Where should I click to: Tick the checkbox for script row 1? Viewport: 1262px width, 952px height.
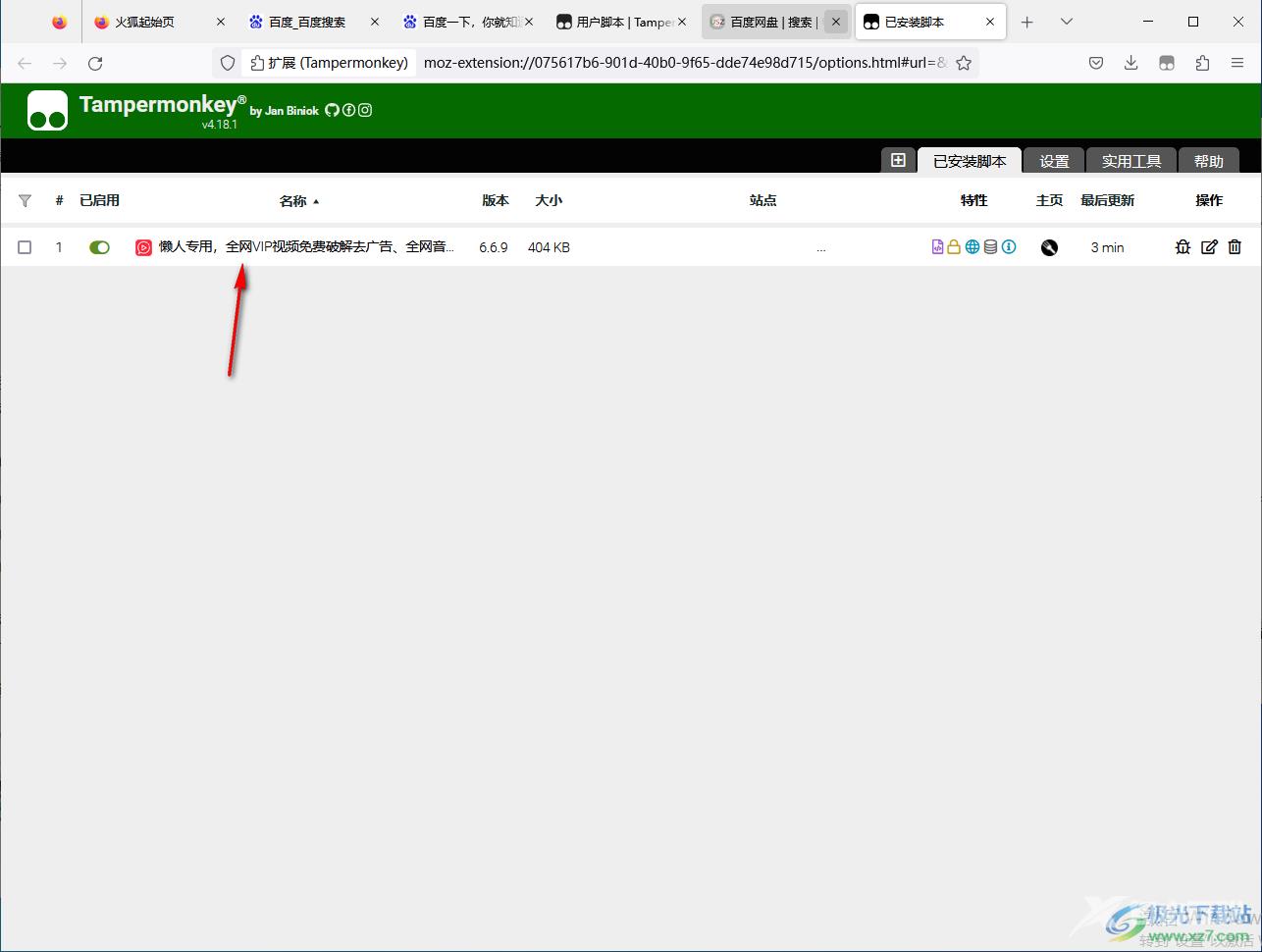tap(25, 247)
